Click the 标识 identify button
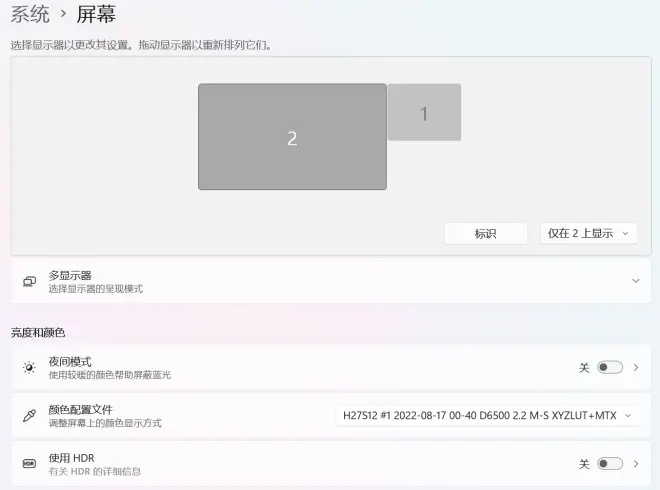The width and height of the screenshot is (660, 490). 485,234
